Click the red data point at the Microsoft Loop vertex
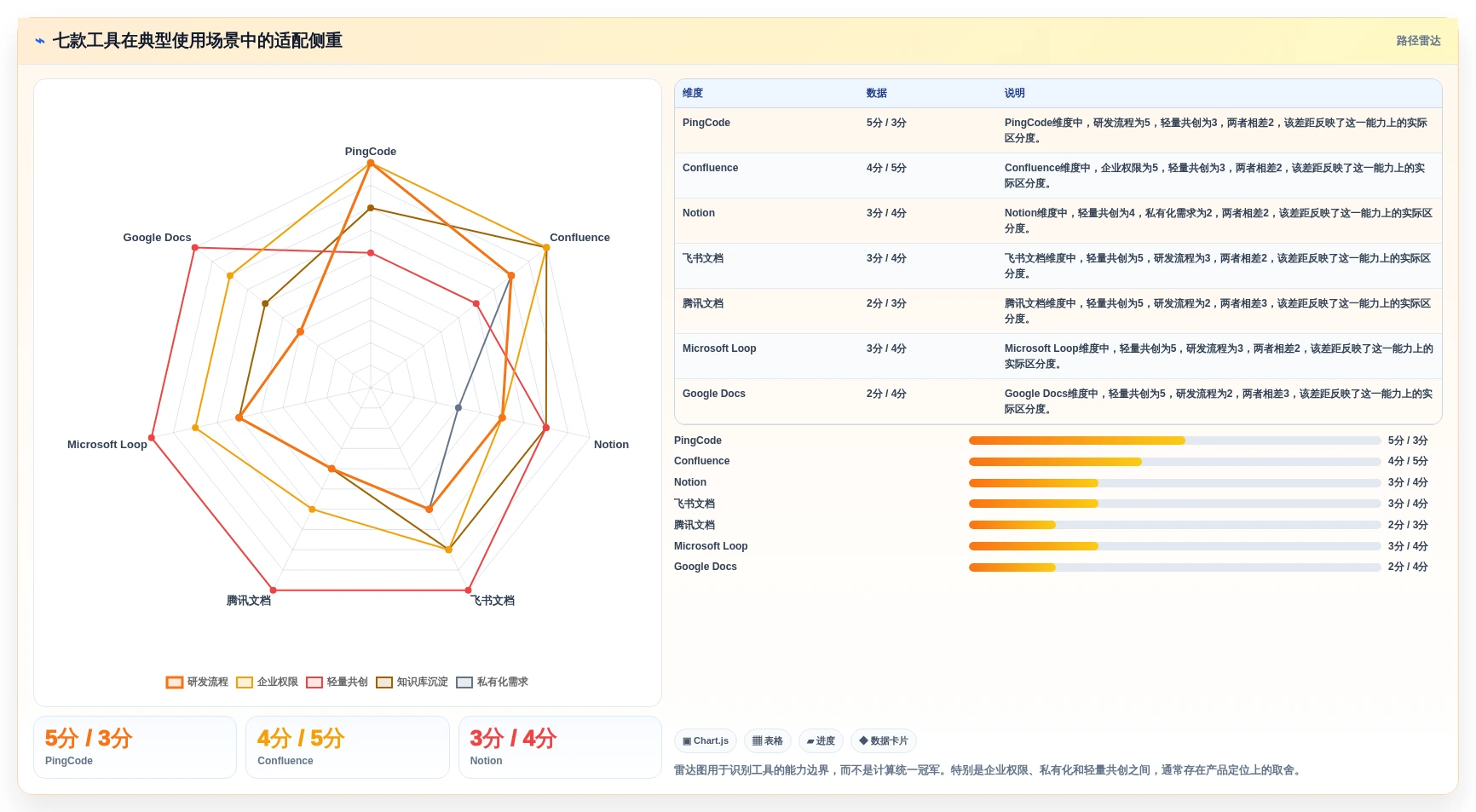 click(x=153, y=438)
